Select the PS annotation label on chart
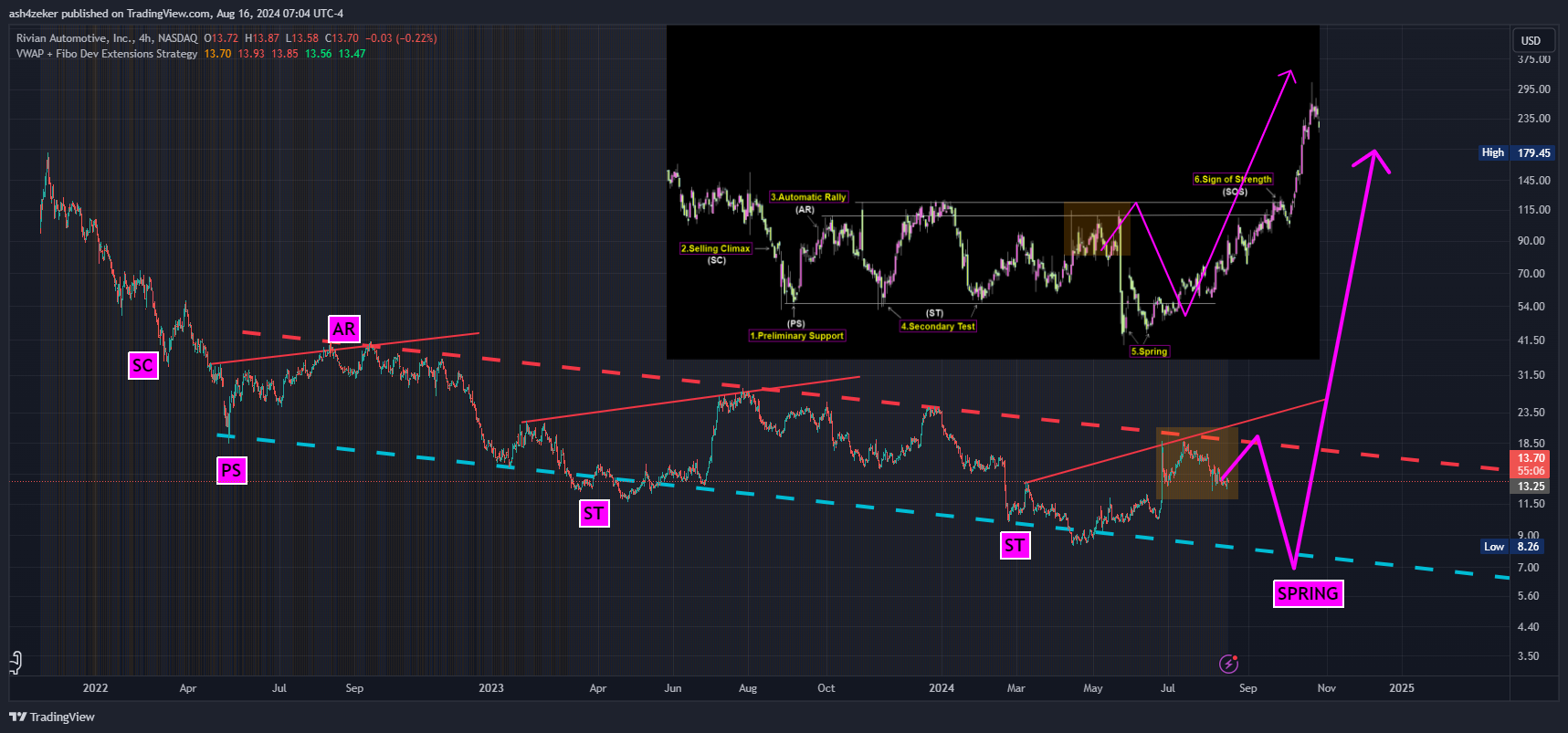Image resolution: width=1568 pixels, height=733 pixels. [x=232, y=471]
